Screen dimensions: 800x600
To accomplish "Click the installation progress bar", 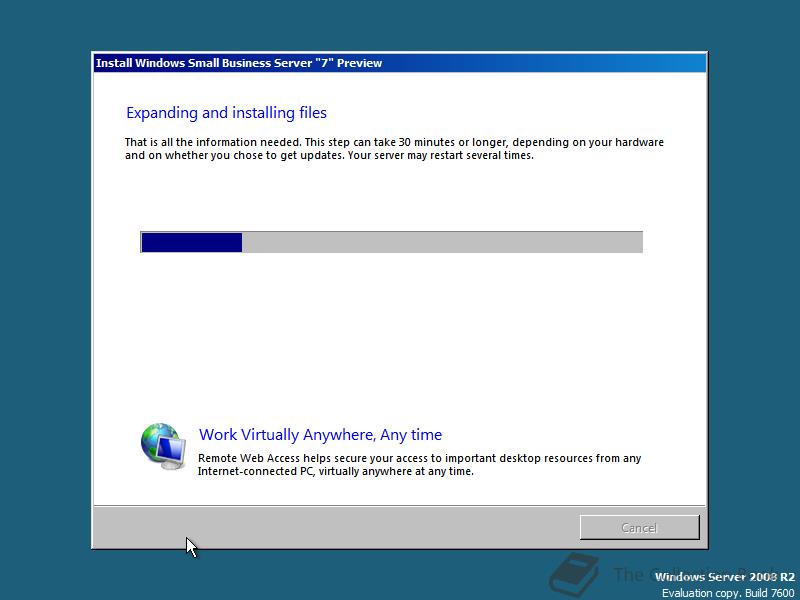I will pos(391,242).
